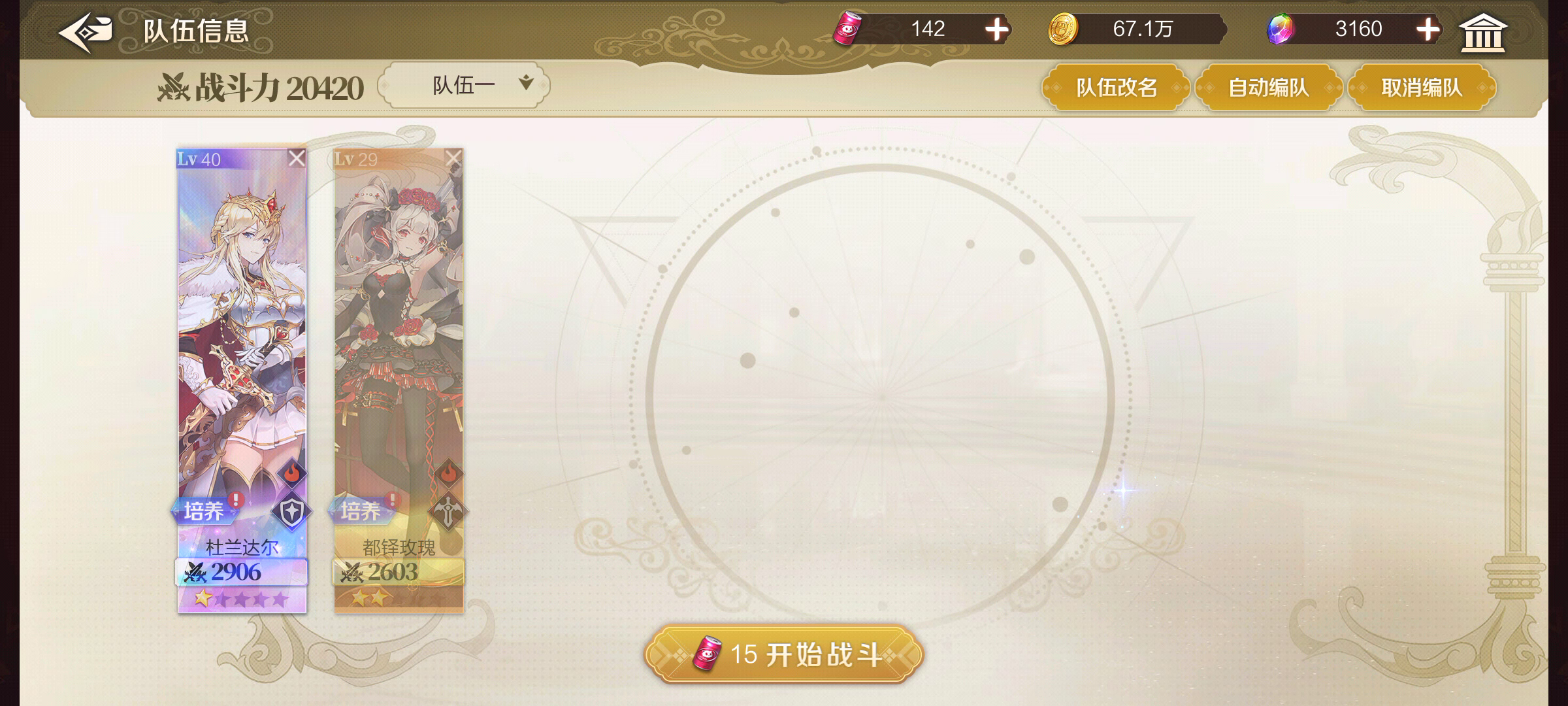The width and height of the screenshot is (1568, 706).
Task: Open the bank building icon
Action: click(1482, 31)
